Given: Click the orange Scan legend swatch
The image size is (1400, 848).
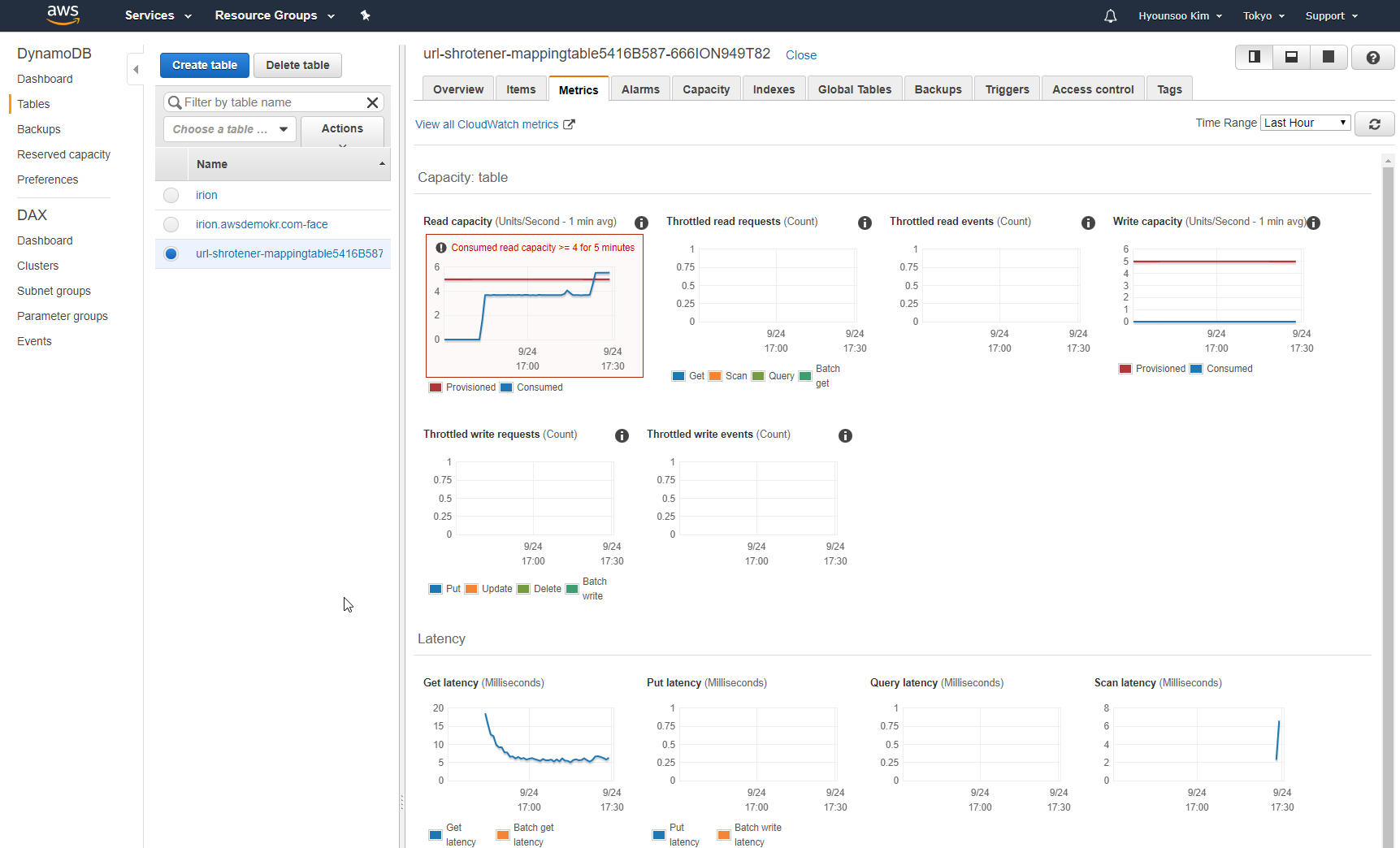Looking at the screenshot, I should (715, 376).
